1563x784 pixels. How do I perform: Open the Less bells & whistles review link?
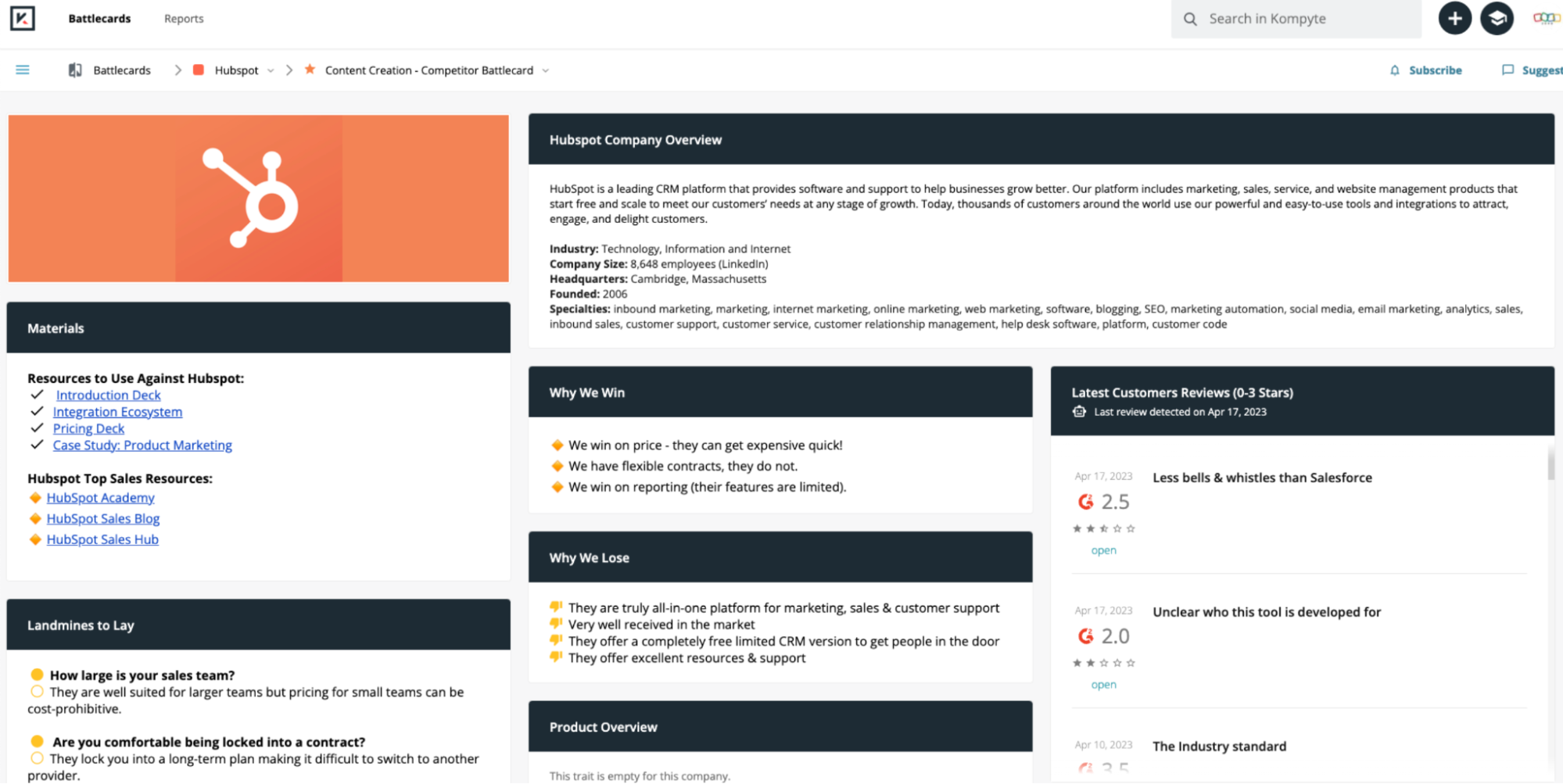click(1103, 550)
